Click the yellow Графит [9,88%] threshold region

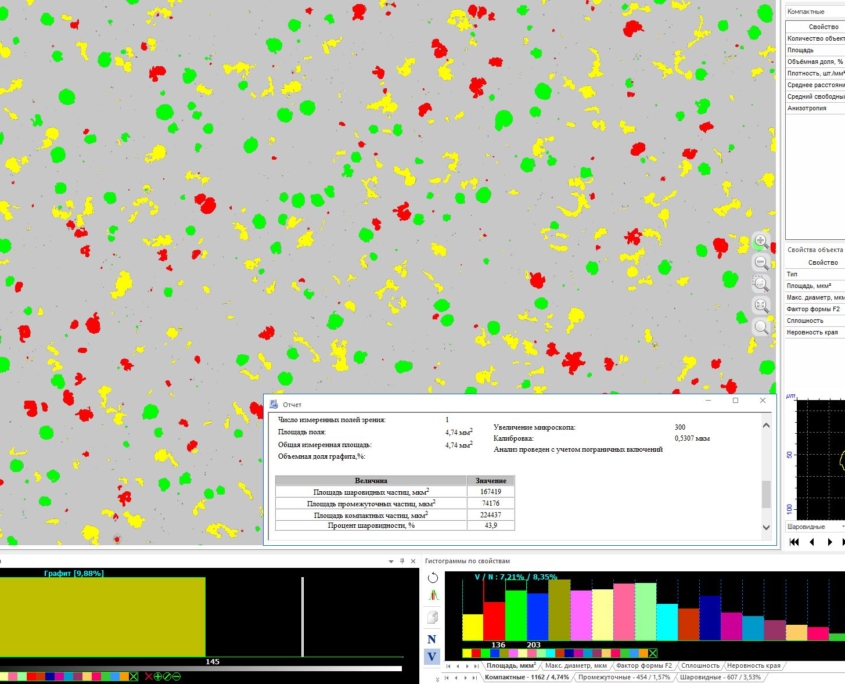[102, 617]
